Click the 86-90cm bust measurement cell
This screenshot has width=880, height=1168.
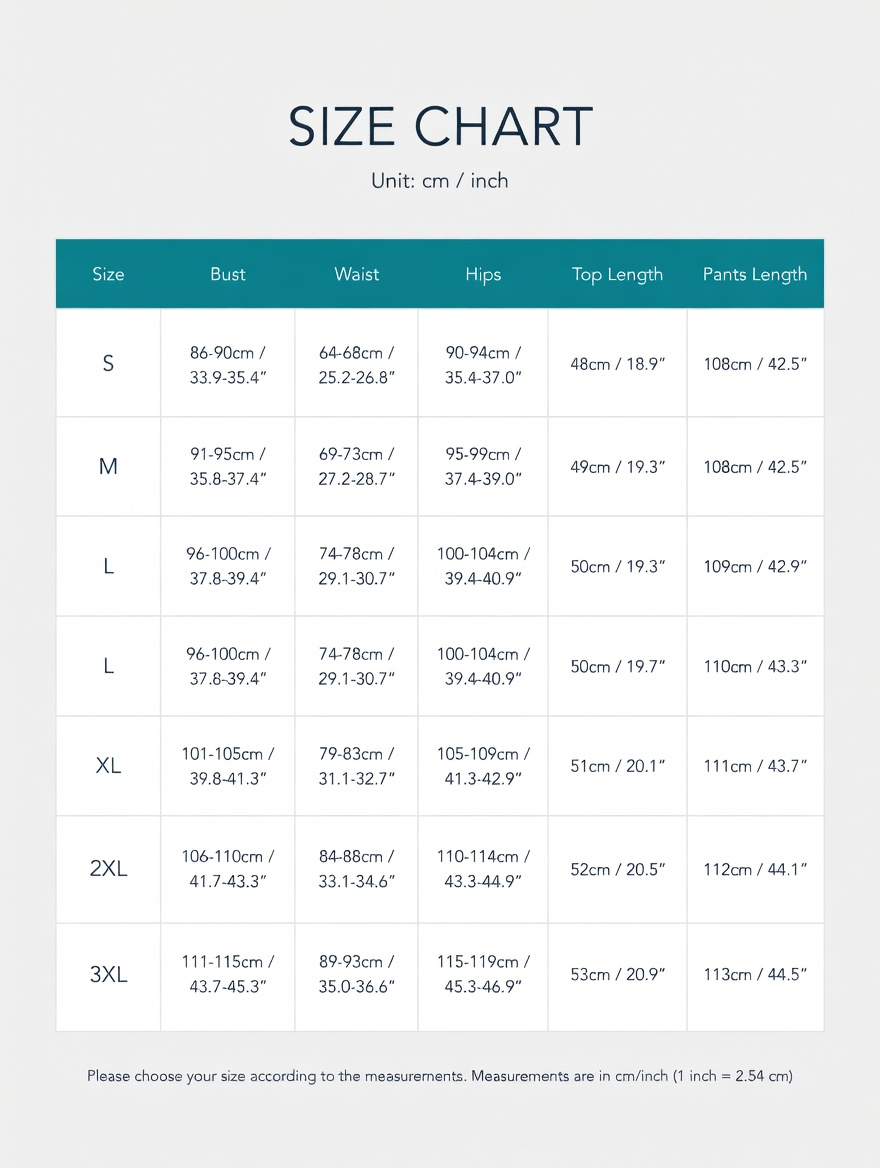coord(228,365)
